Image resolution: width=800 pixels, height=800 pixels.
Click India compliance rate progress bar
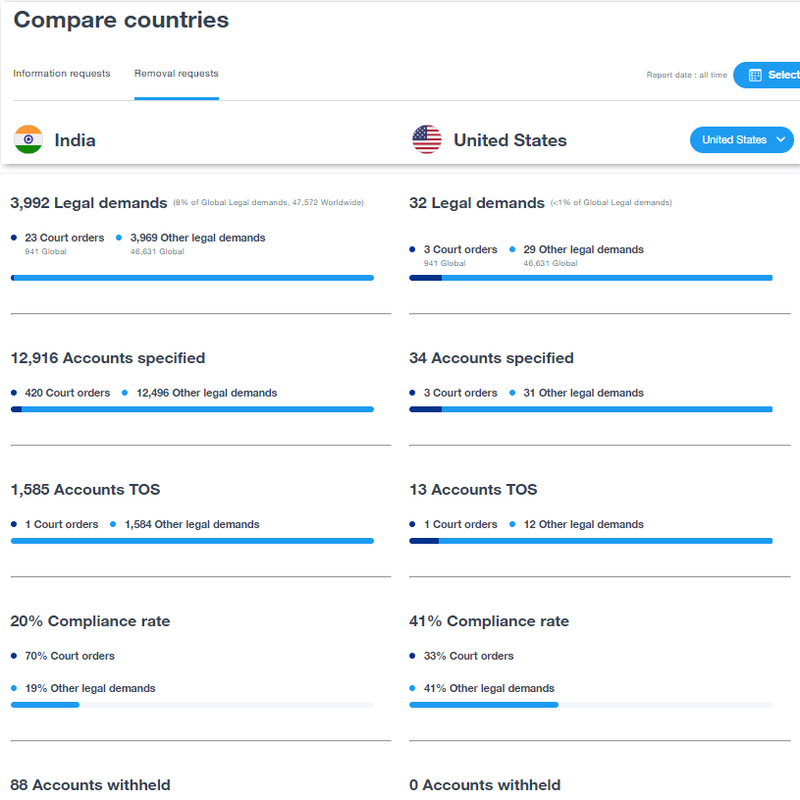tap(192, 705)
